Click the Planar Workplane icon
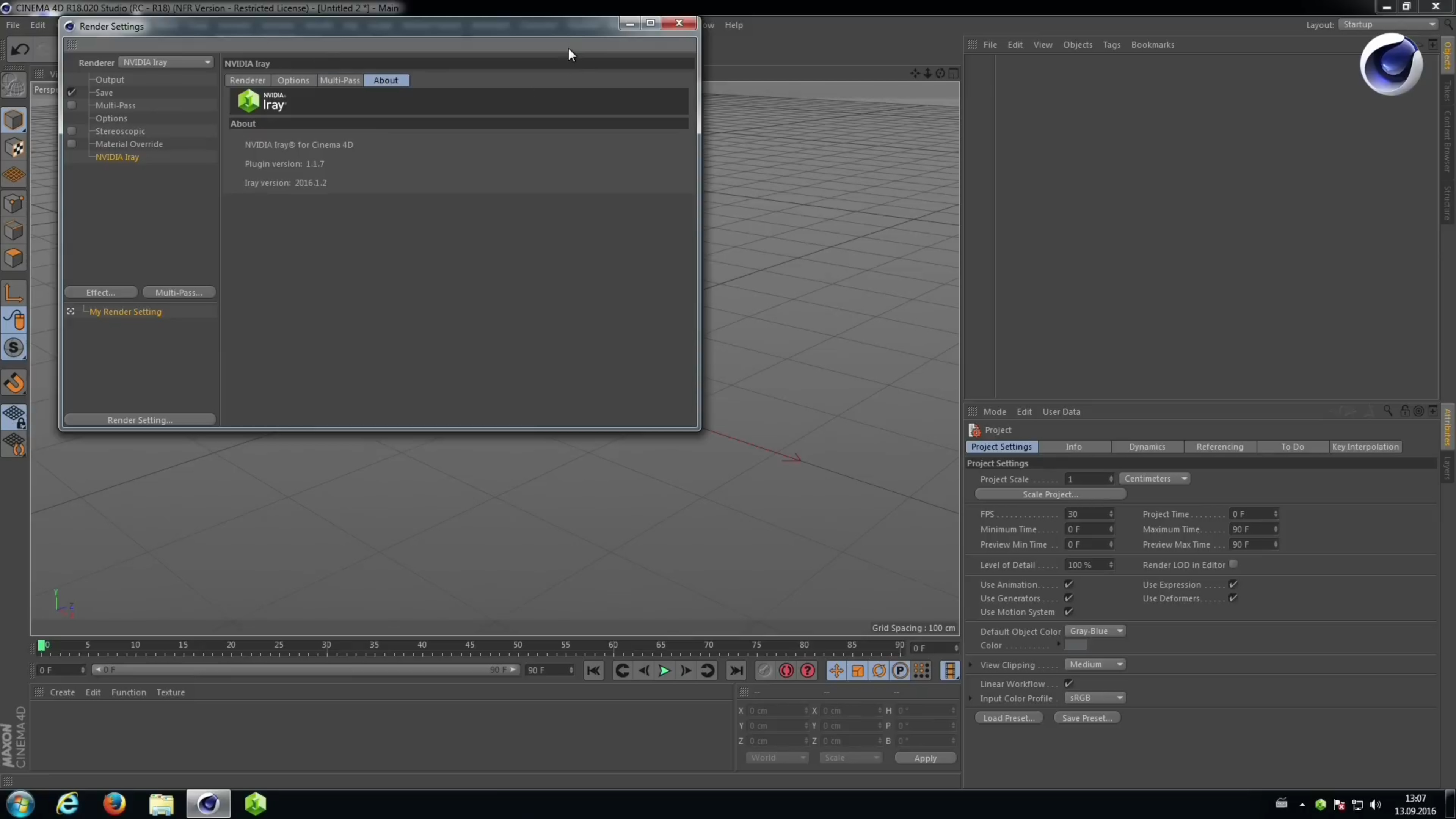The image size is (1456, 819). [14, 445]
